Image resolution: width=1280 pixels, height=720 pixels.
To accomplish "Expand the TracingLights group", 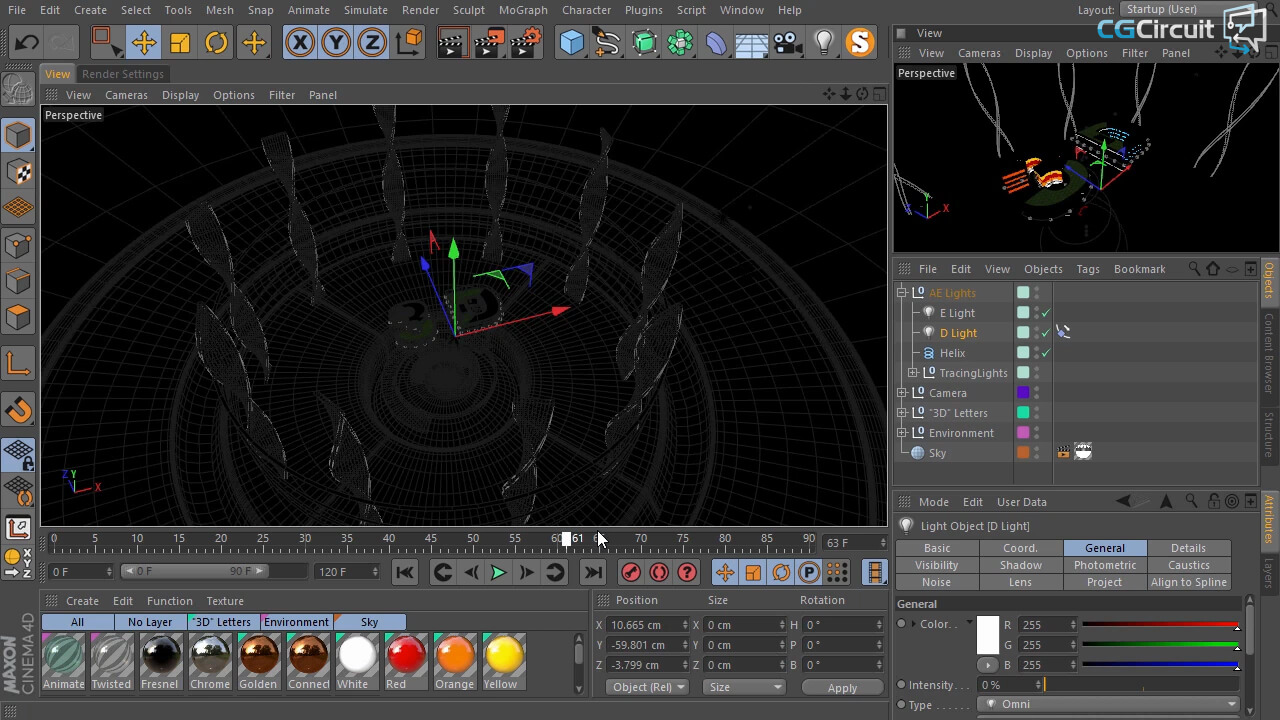I will (x=913, y=373).
